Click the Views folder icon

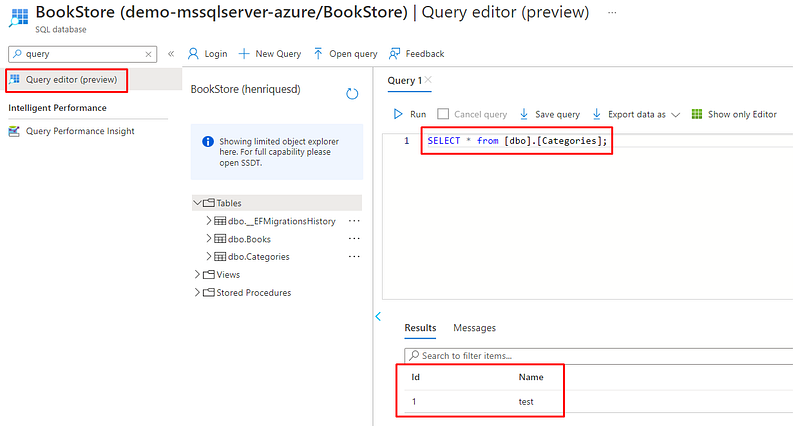(209, 274)
